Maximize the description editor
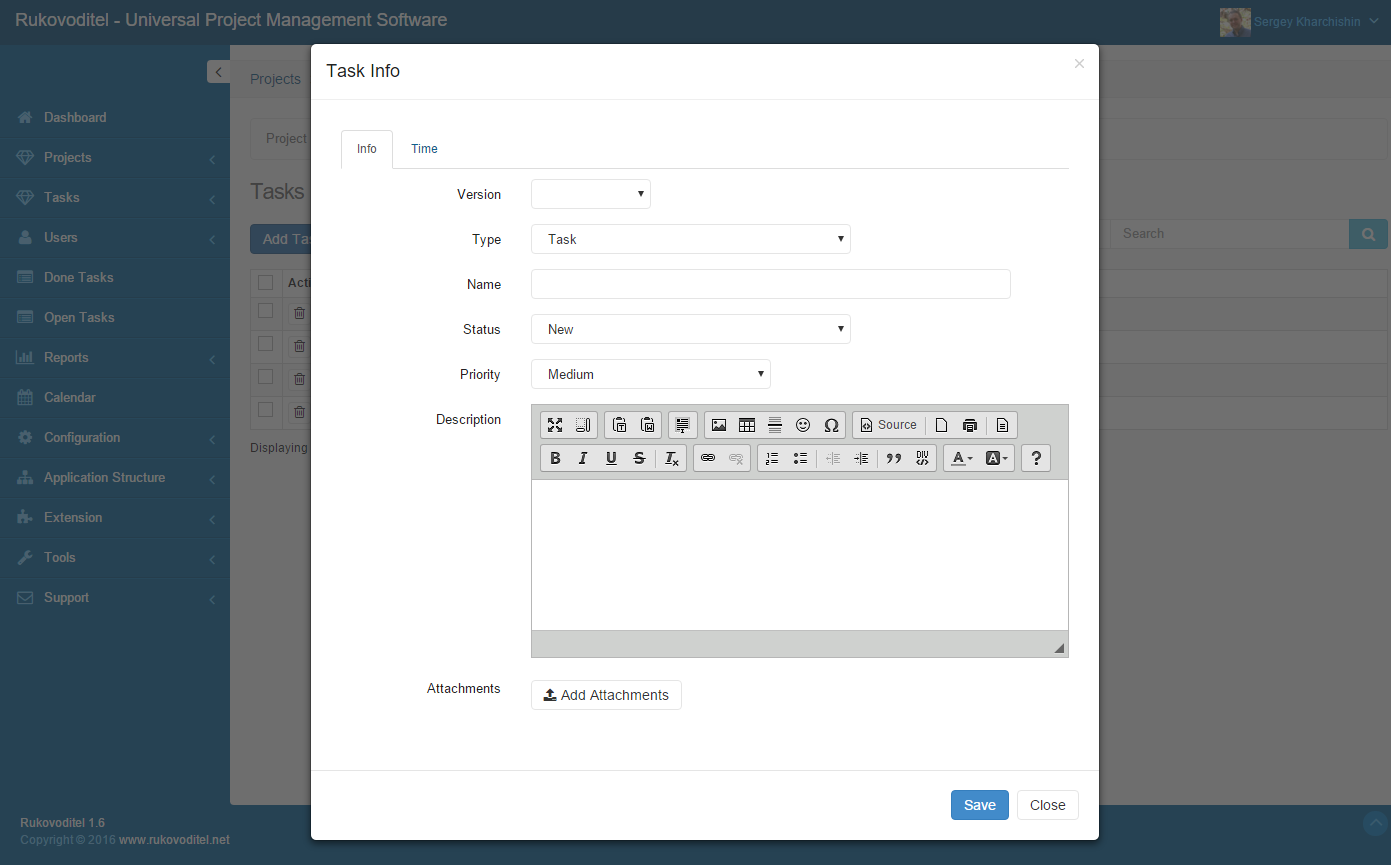 (555, 425)
